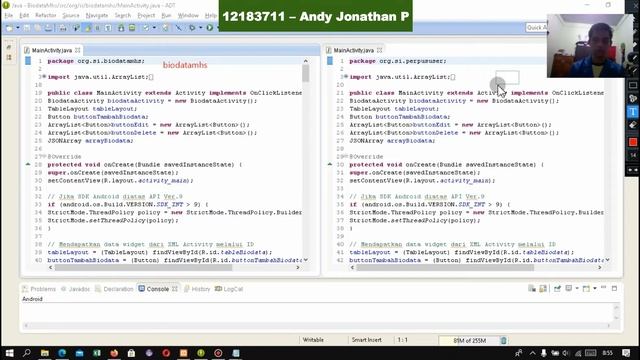
Task: Run garbage collector trash icon
Action: [x=503, y=340]
